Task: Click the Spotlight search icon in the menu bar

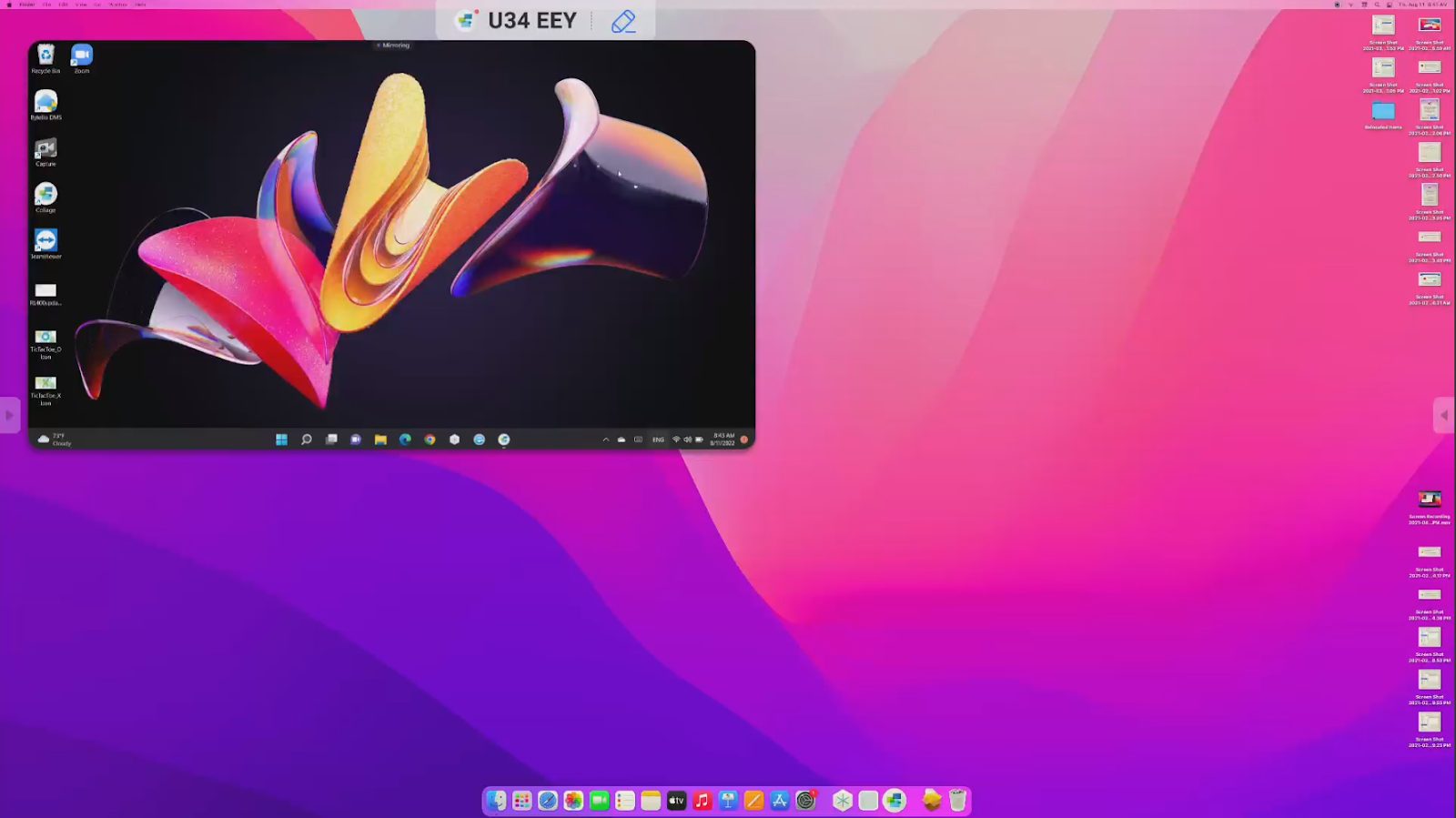Action: pos(1377,5)
